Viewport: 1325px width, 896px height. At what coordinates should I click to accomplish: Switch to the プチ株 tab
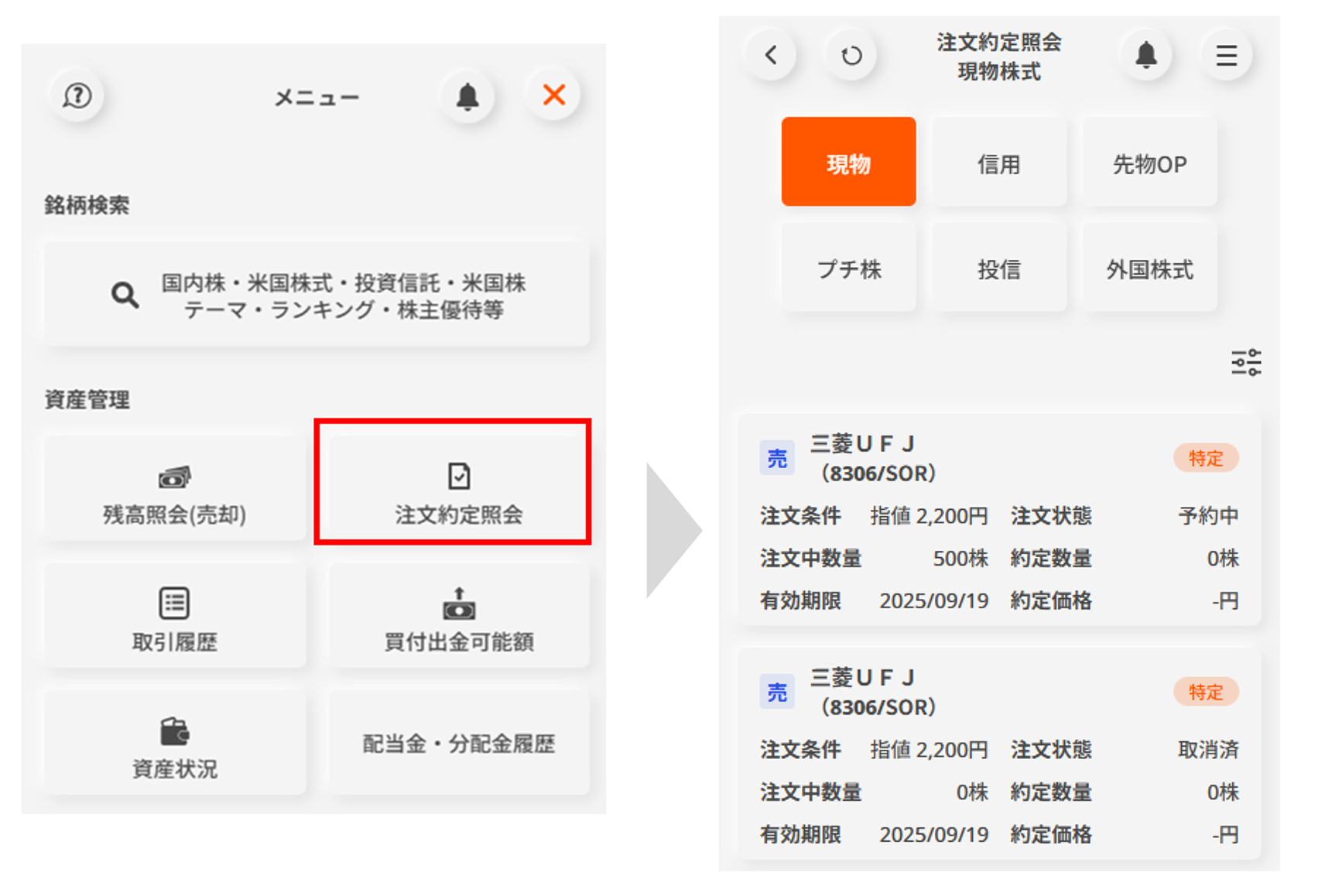pyautogui.click(x=848, y=269)
